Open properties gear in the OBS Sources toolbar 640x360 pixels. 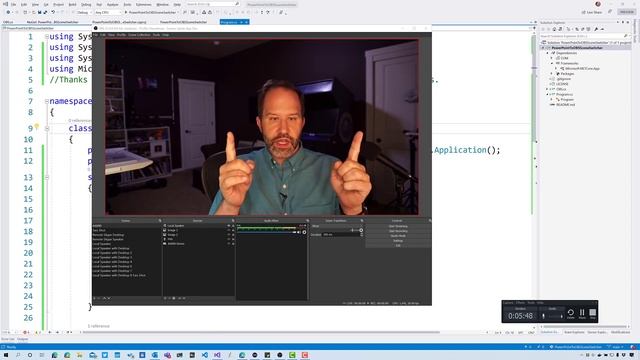point(173,298)
